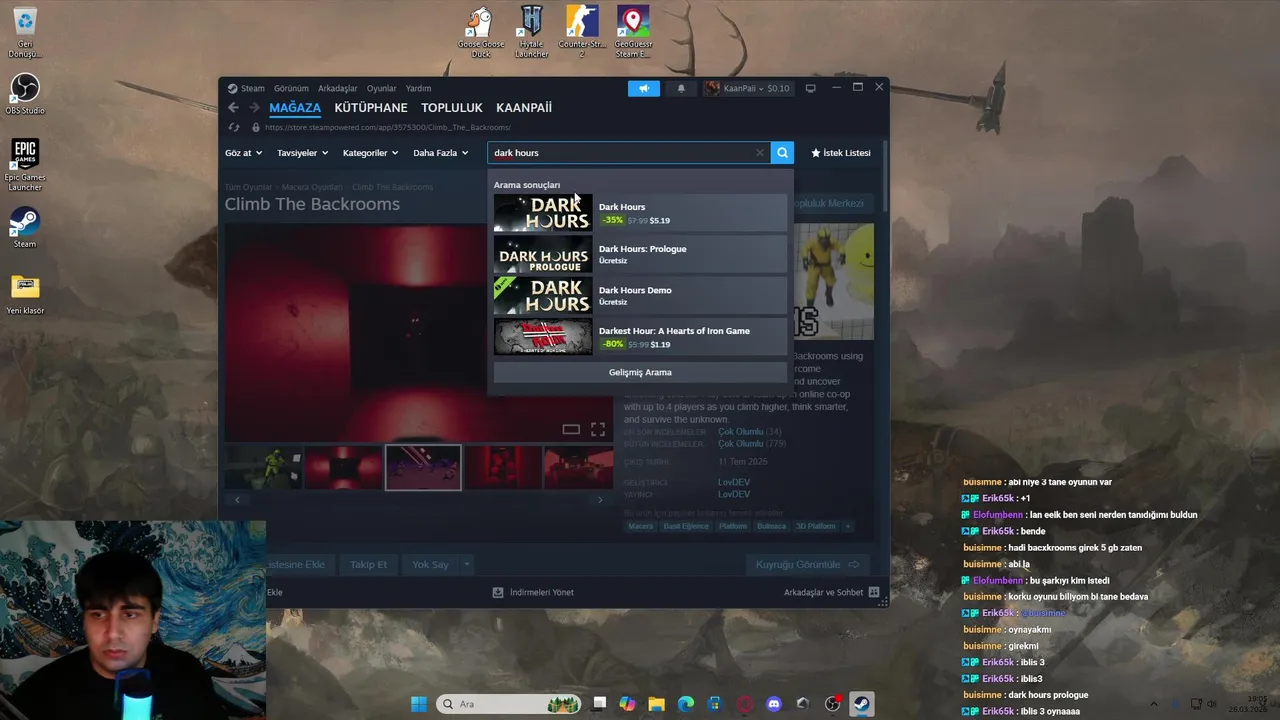Enter Big Picture mode monitor icon

(810, 88)
